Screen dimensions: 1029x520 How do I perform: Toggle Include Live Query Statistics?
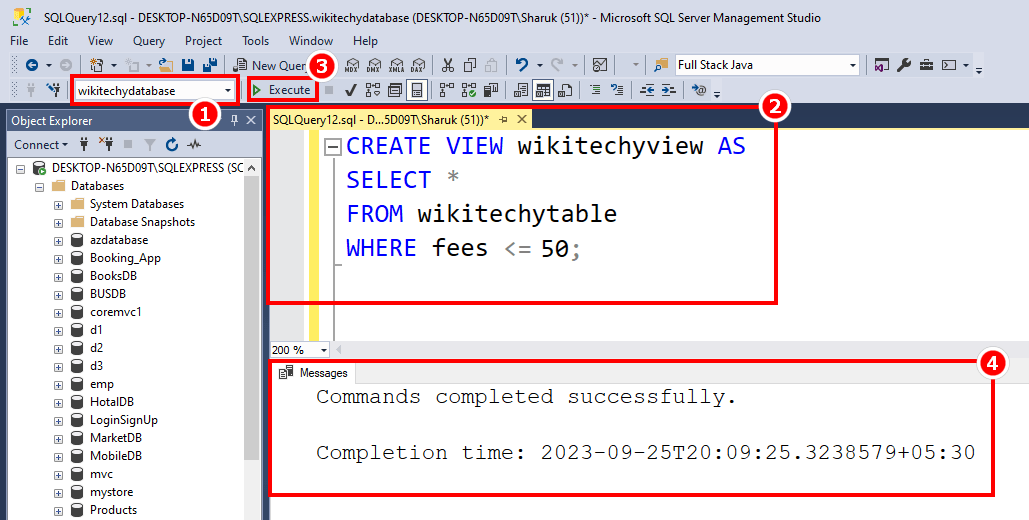coord(469,90)
